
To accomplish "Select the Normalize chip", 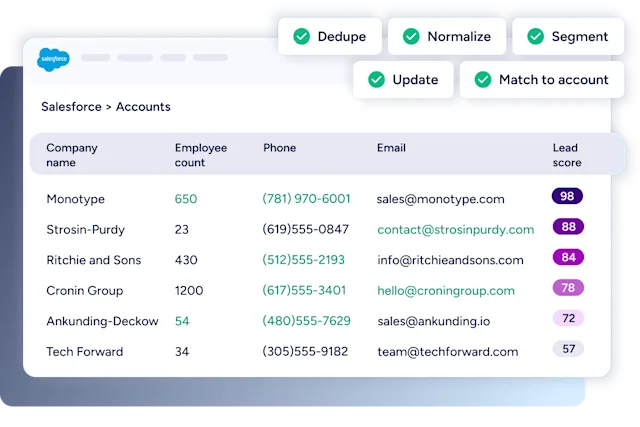I will click(447, 36).
